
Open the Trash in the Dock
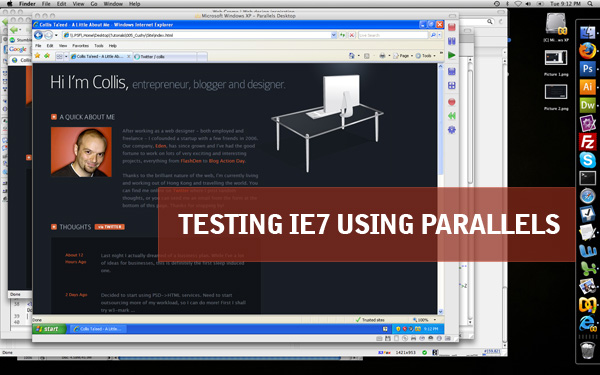point(587,350)
